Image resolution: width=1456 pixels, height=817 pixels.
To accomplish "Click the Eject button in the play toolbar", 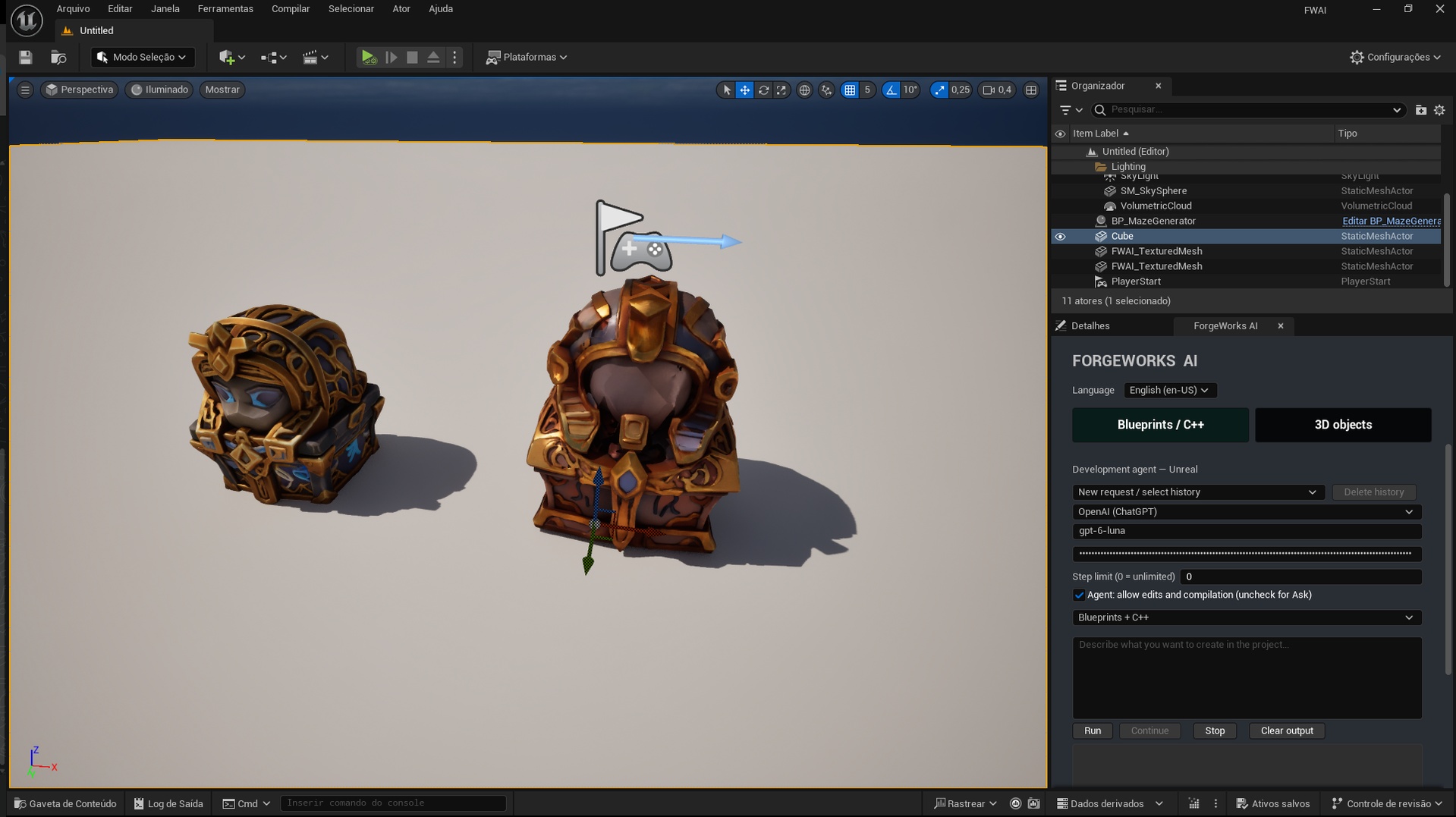I will [433, 57].
